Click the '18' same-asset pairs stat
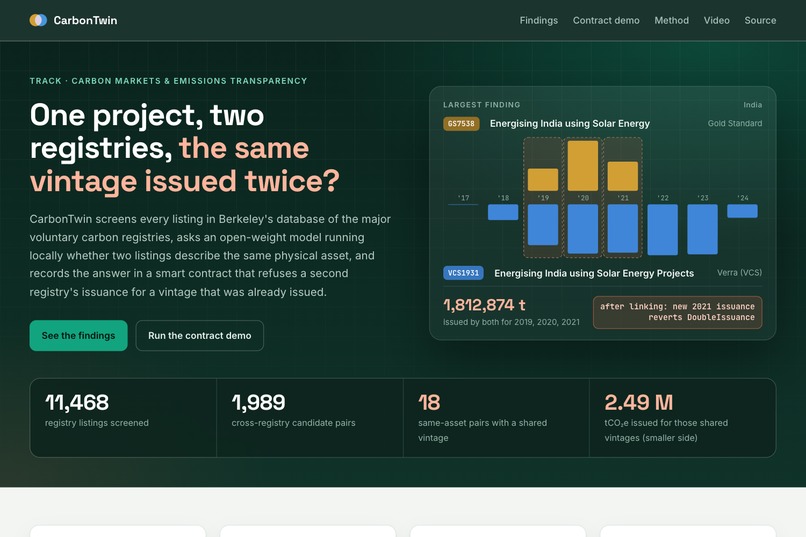This screenshot has width=806, height=537. (x=429, y=402)
